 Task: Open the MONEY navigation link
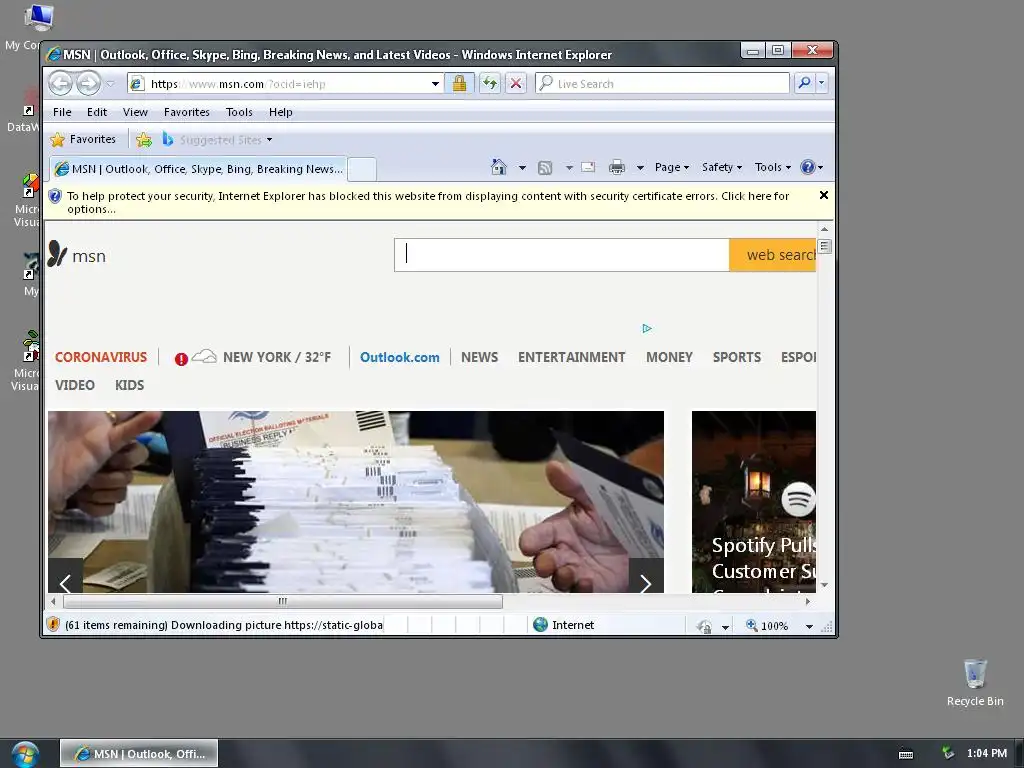pos(669,357)
